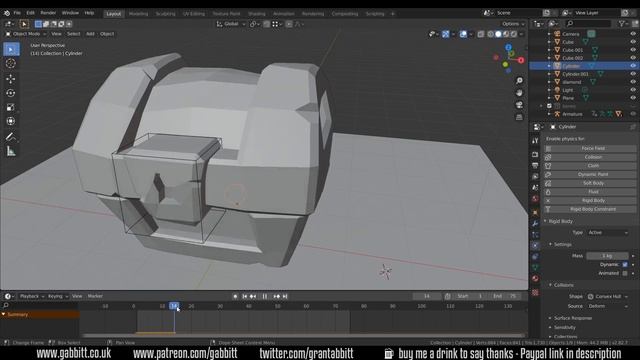Toggle visibility of Cube.002

point(633,58)
